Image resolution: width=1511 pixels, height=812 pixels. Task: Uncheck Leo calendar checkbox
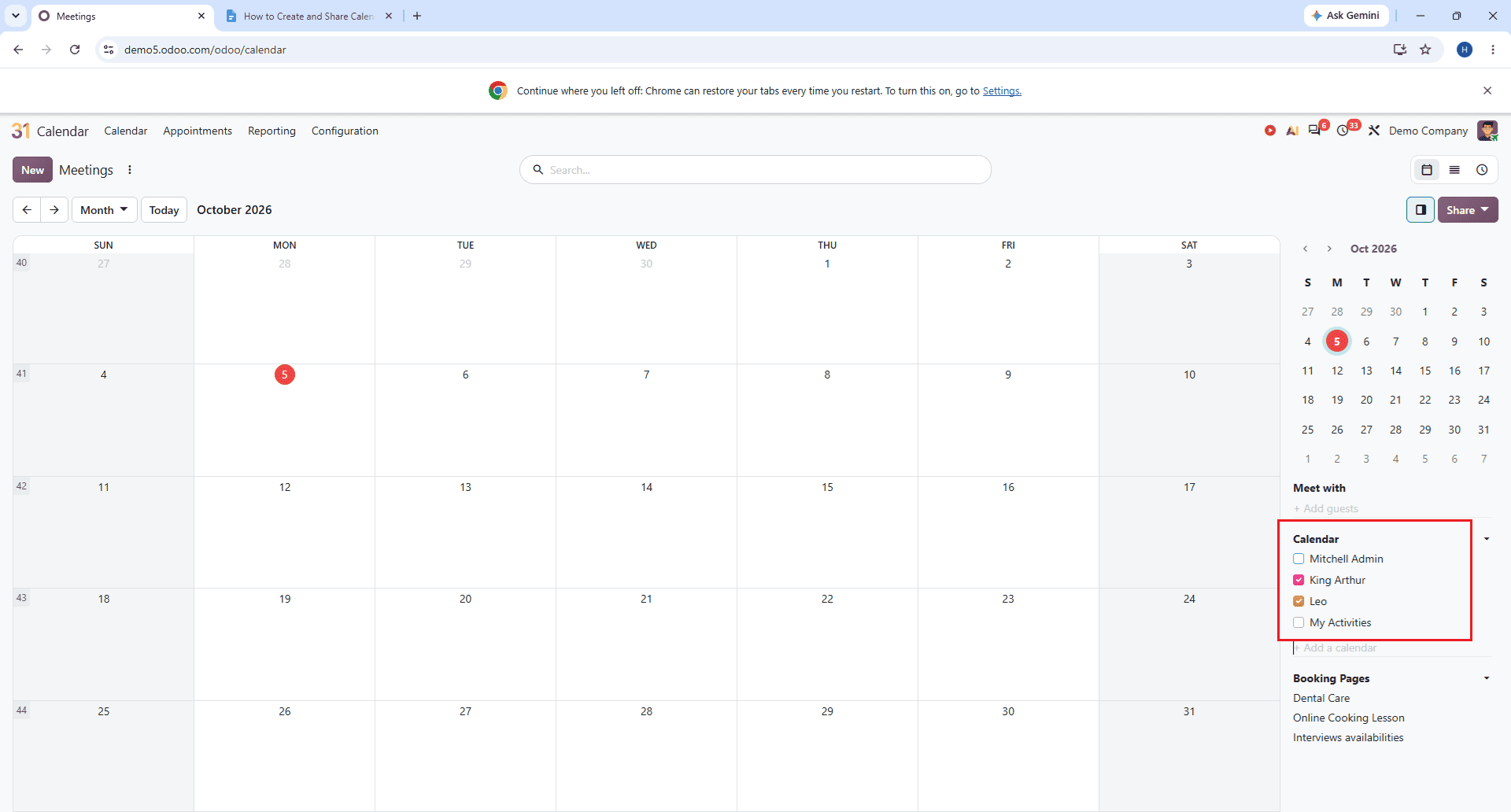coord(1299,601)
